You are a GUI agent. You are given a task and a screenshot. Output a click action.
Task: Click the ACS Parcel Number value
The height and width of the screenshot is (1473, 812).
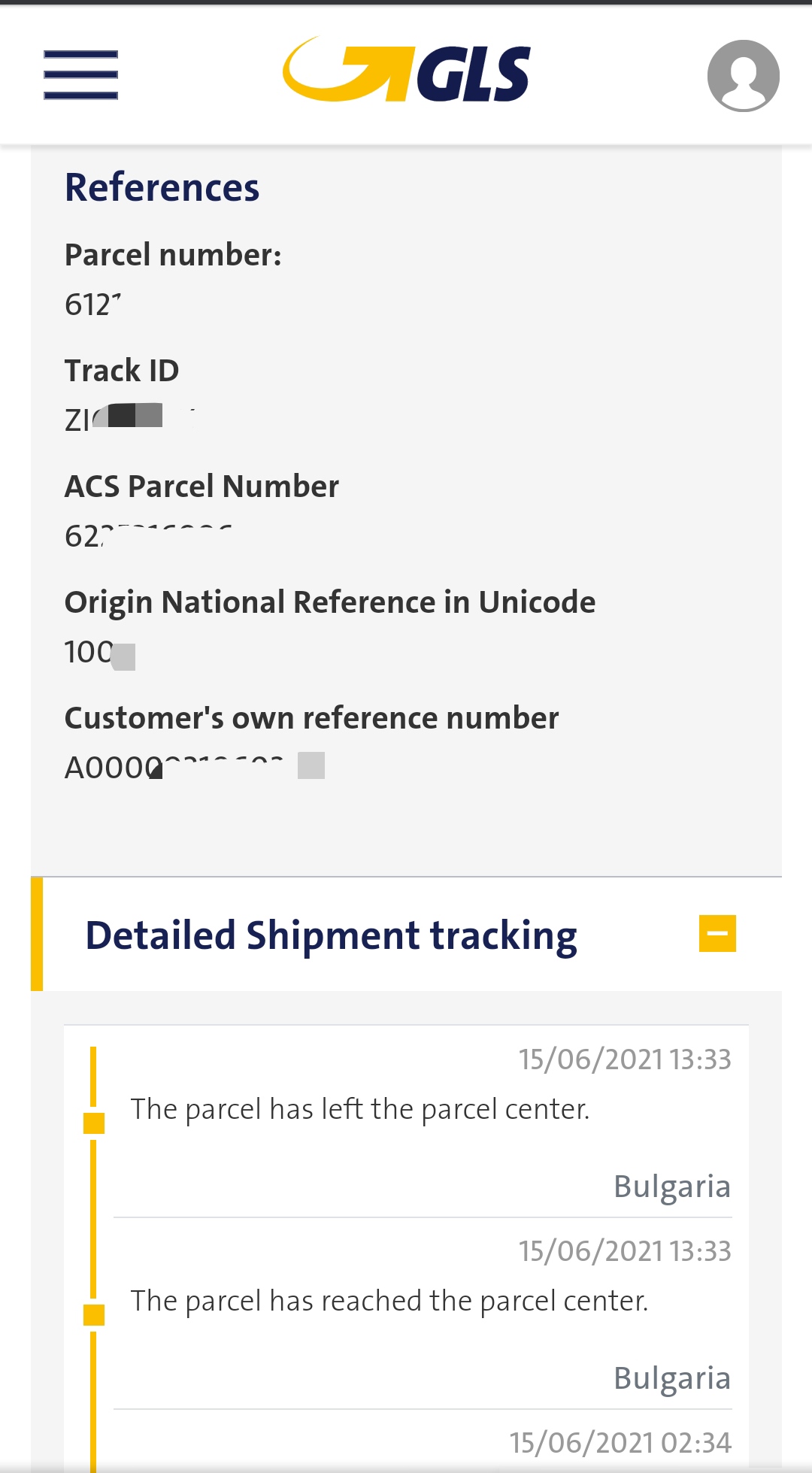coord(147,536)
